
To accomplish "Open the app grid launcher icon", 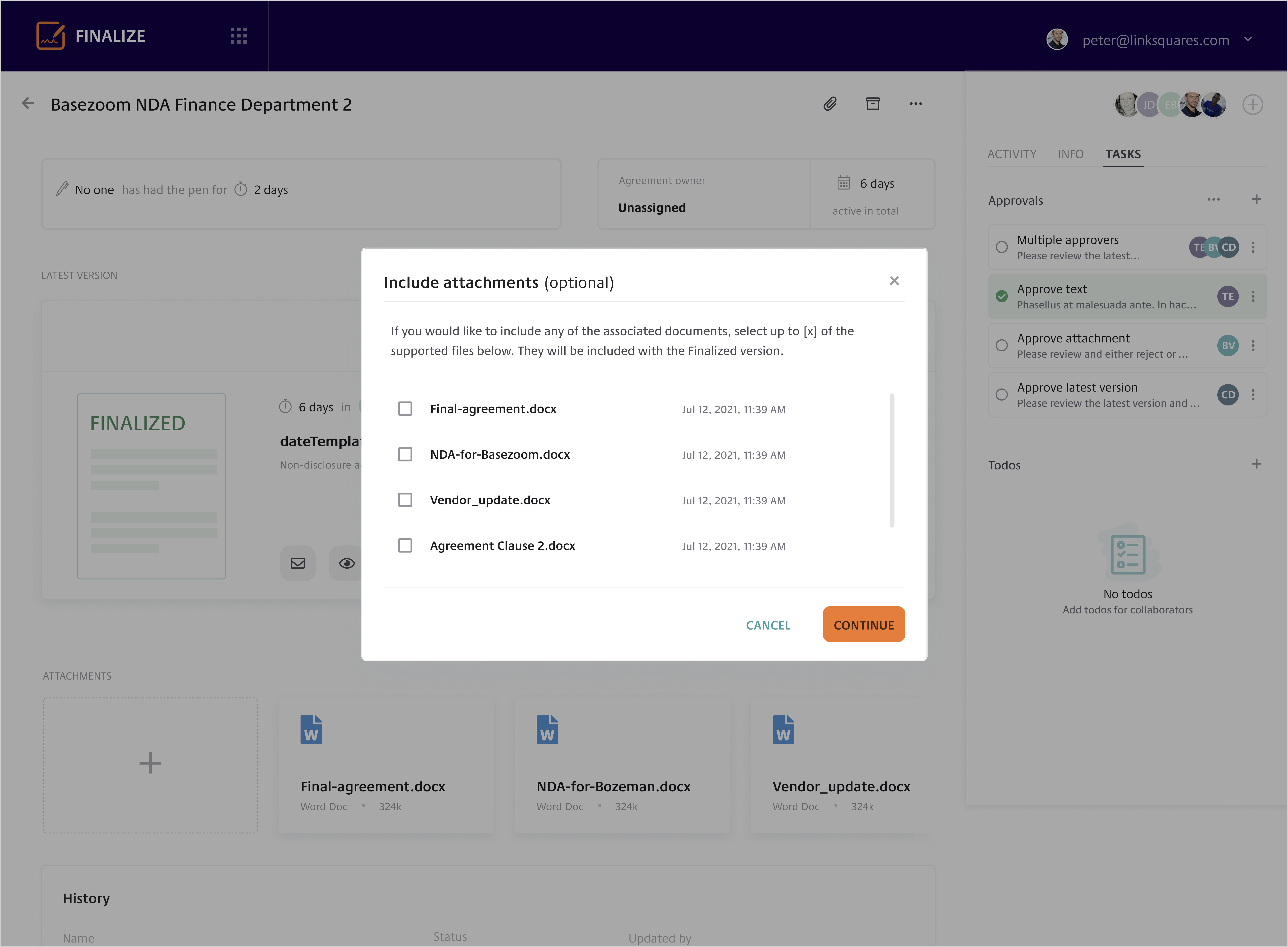I will [x=238, y=36].
